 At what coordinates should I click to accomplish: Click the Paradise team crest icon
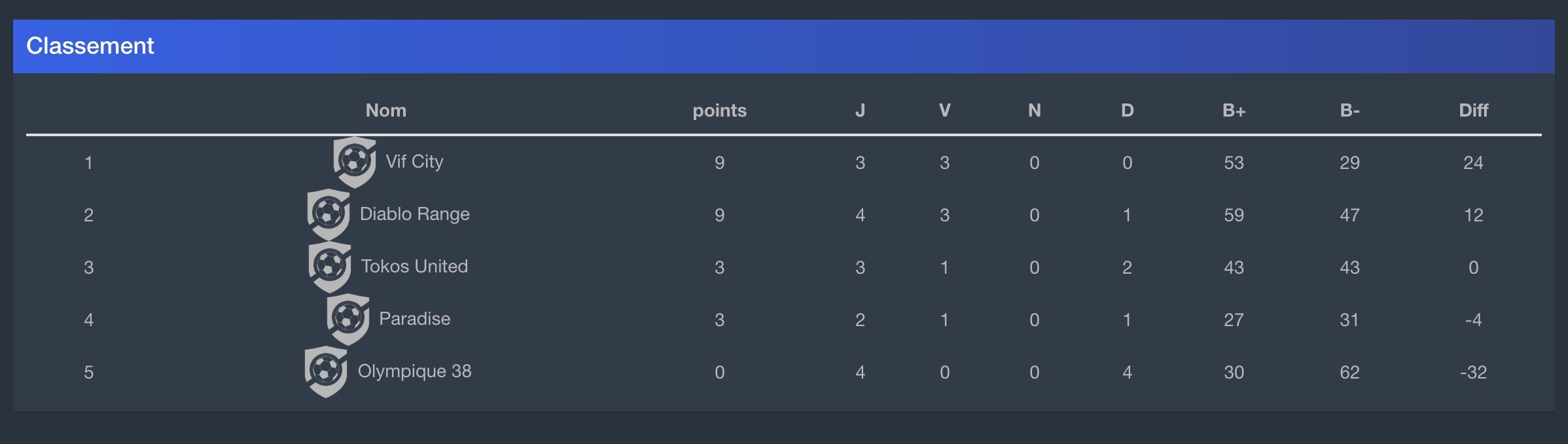(x=348, y=319)
